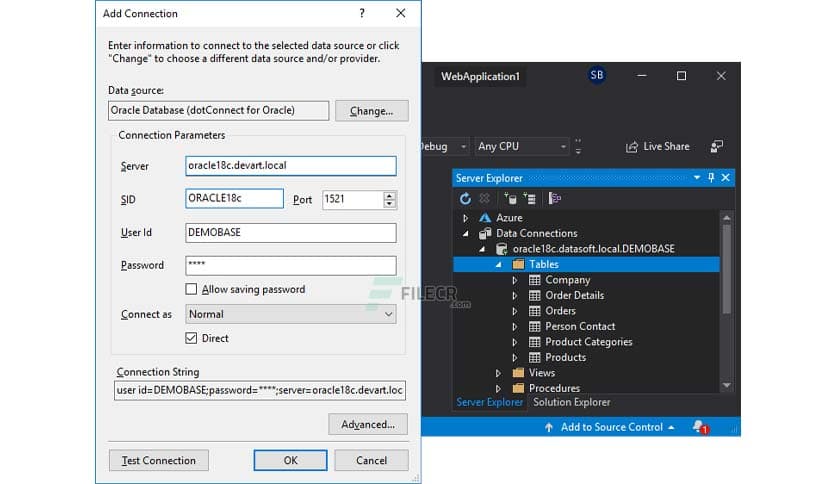Viewport: 836px width, 484px height.
Task: Click Connect to Server toolbar icon
Action: click(x=529, y=199)
